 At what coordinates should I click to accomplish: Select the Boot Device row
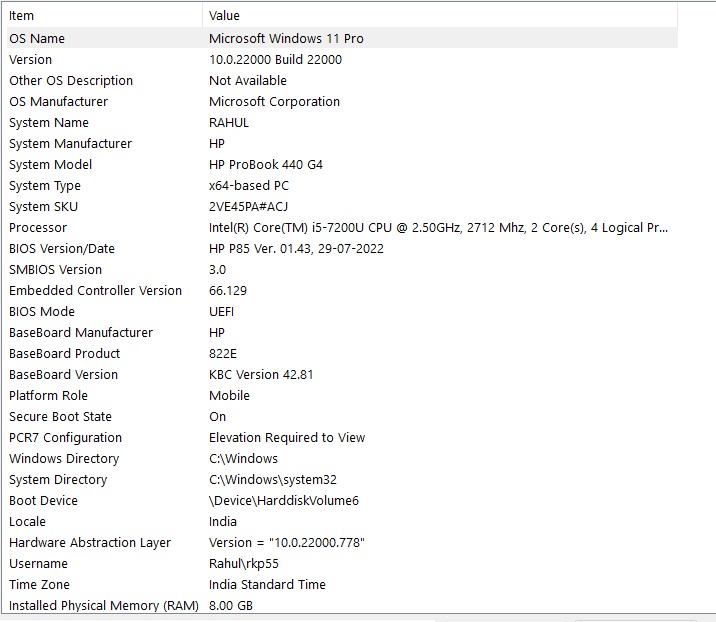click(x=342, y=501)
